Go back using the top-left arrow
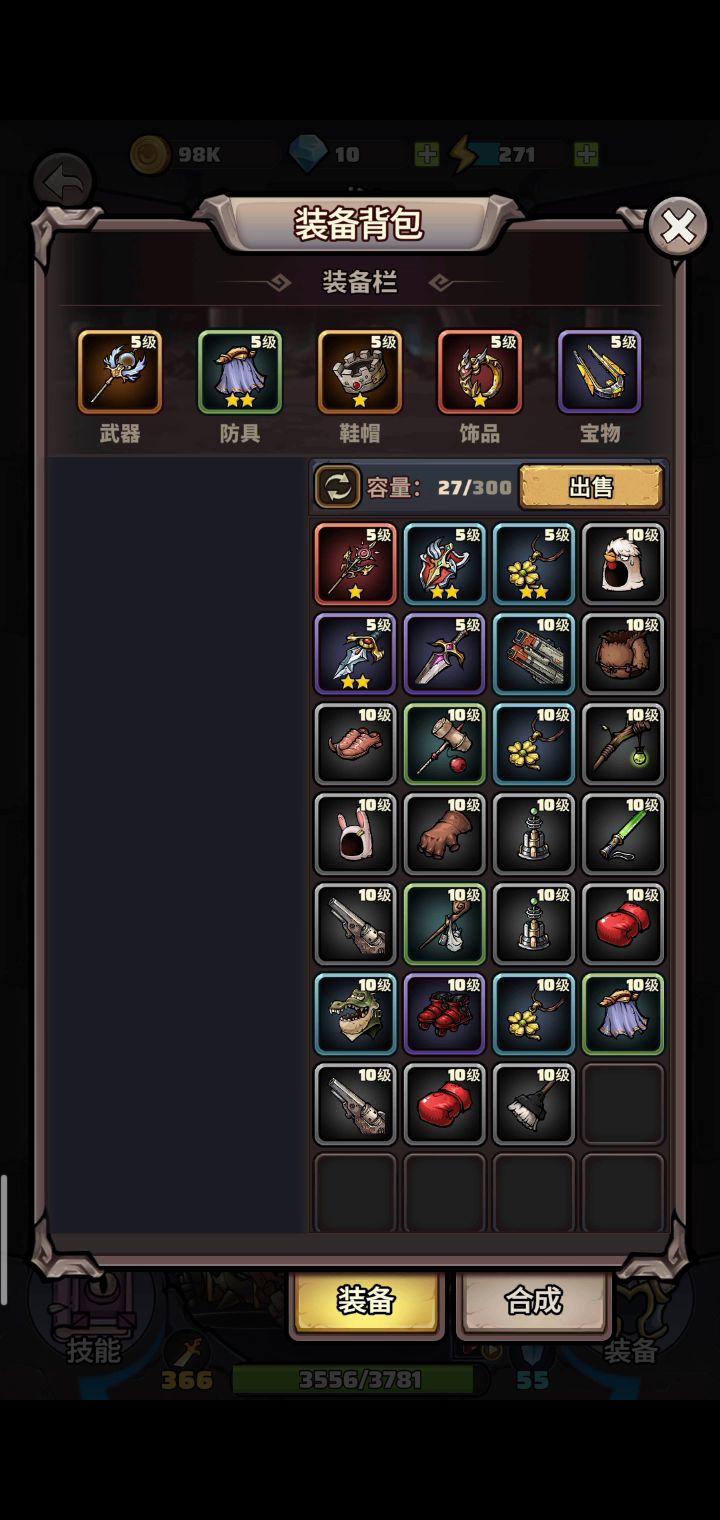Viewport: 720px width, 1520px height. point(64,182)
